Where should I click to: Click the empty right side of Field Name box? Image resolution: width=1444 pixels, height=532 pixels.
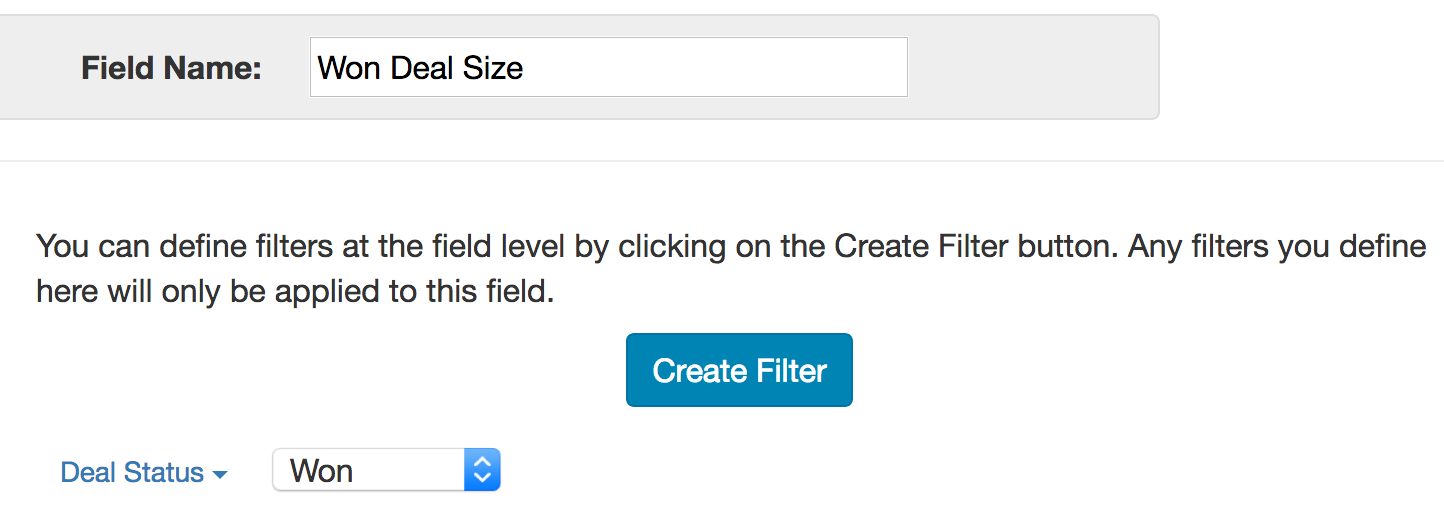coord(800,68)
